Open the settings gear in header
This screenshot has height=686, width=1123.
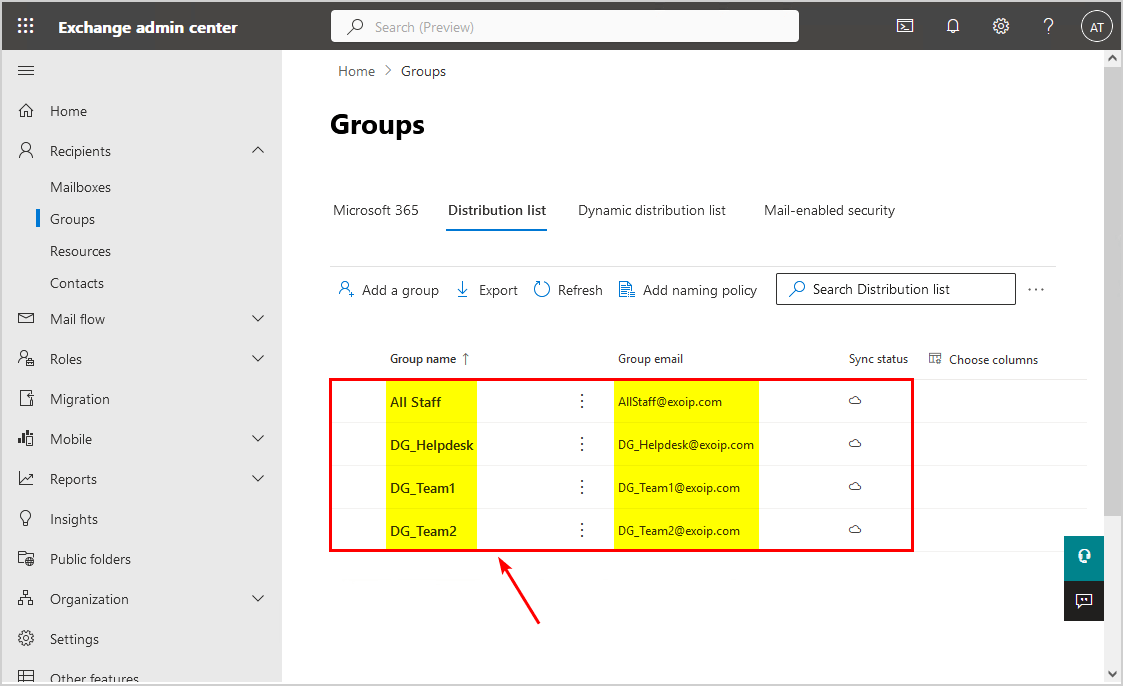click(x=1001, y=27)
